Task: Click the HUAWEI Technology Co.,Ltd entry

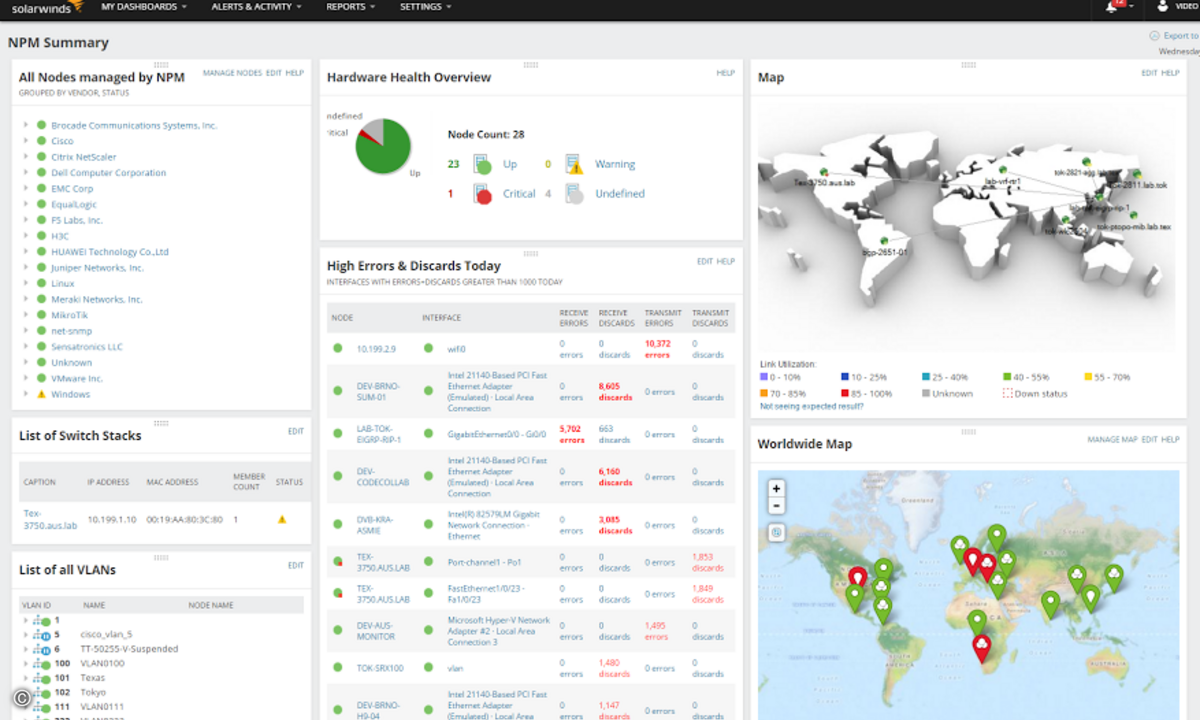Action: 110,252
